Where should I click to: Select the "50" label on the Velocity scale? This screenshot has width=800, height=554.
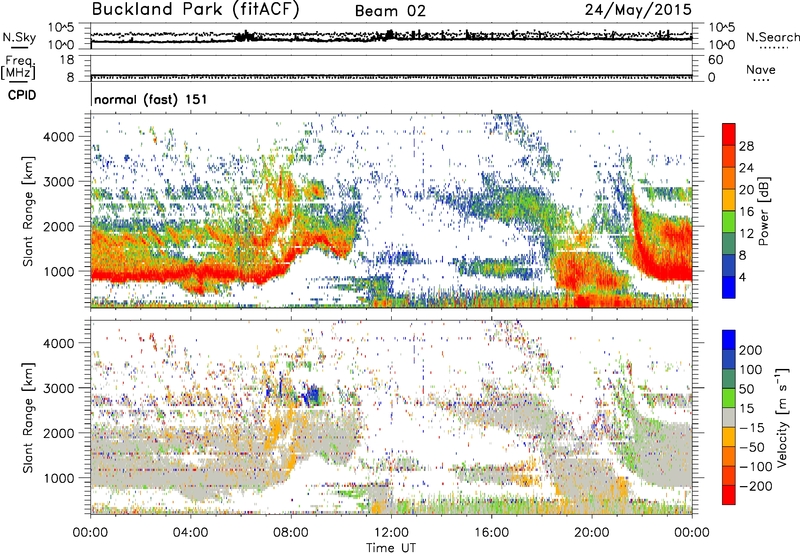[x=746, y=389]
